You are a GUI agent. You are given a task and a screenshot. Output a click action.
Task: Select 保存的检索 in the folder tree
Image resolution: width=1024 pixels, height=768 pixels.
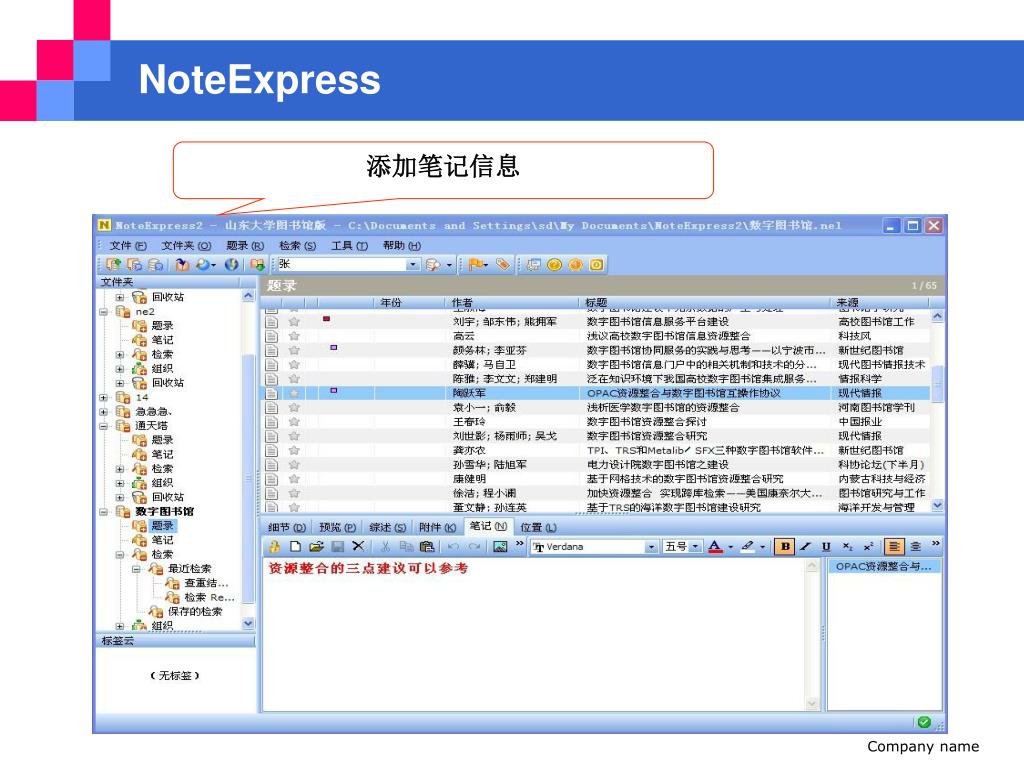(195, 612)
